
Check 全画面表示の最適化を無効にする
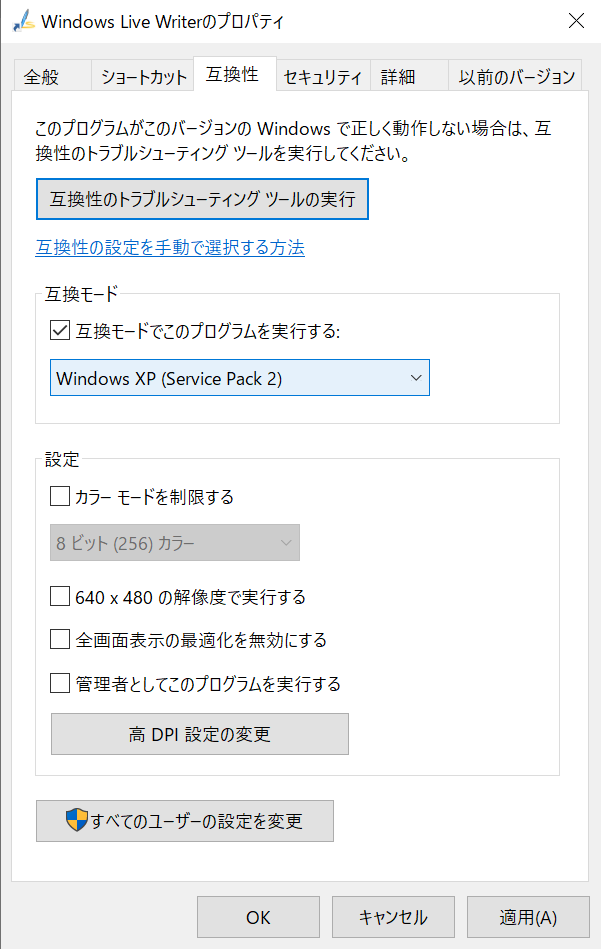click(x=59, y=640)
